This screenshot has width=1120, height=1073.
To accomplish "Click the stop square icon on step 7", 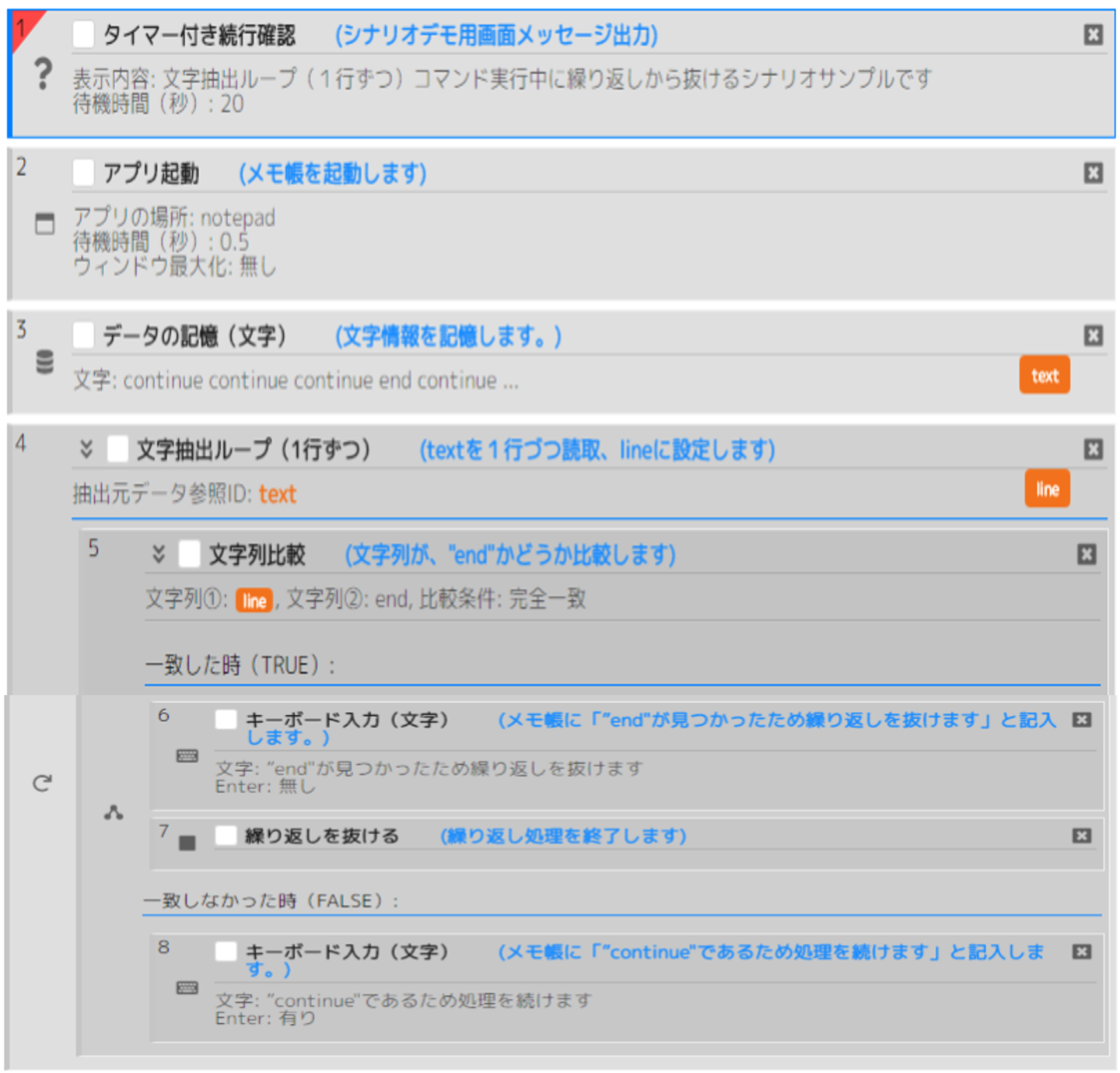I will (x=187, y=843).
